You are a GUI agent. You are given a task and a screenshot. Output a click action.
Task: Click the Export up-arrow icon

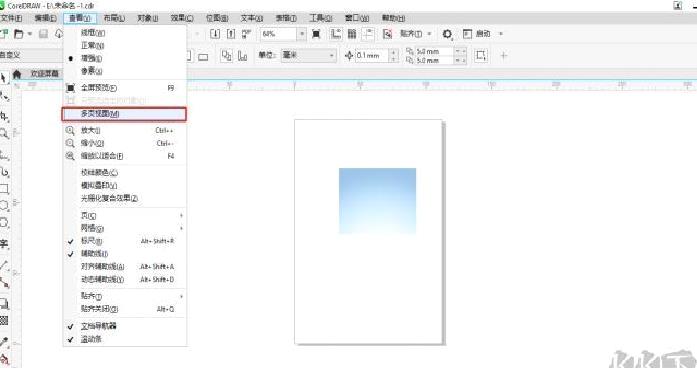pos(231,34)
